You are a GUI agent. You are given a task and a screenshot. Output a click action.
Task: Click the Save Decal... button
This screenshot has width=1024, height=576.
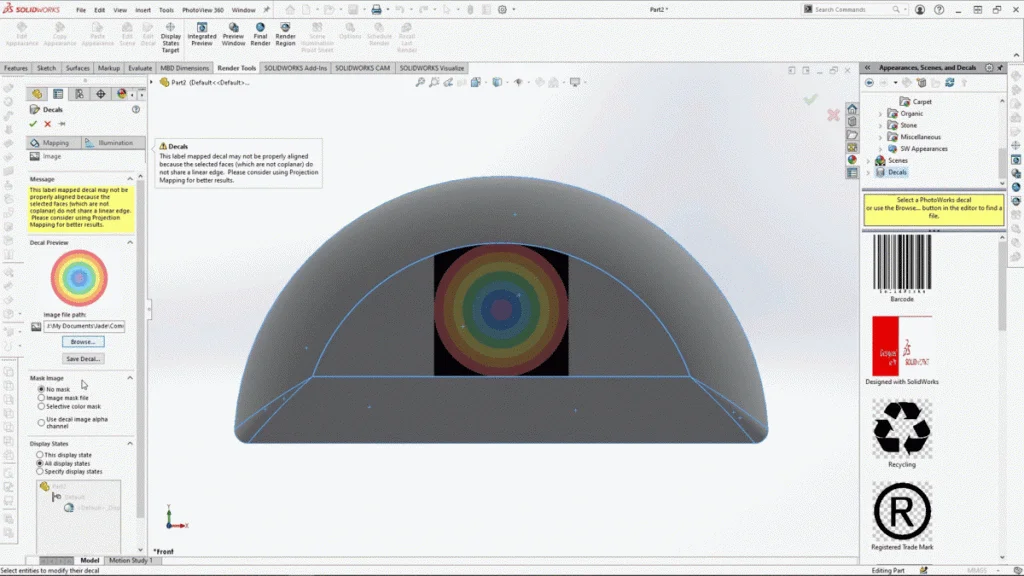[83, 358]
